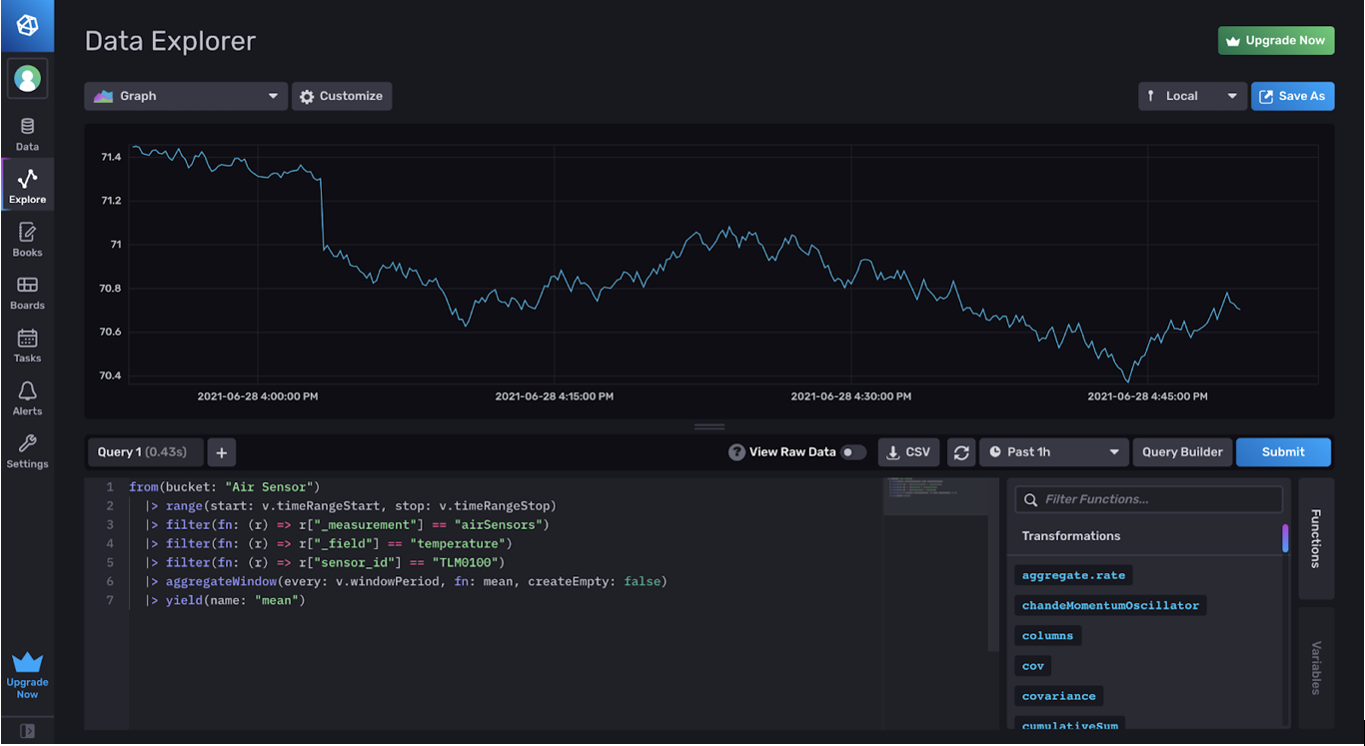Open Settings wrench in sidebar

point(27,451)
